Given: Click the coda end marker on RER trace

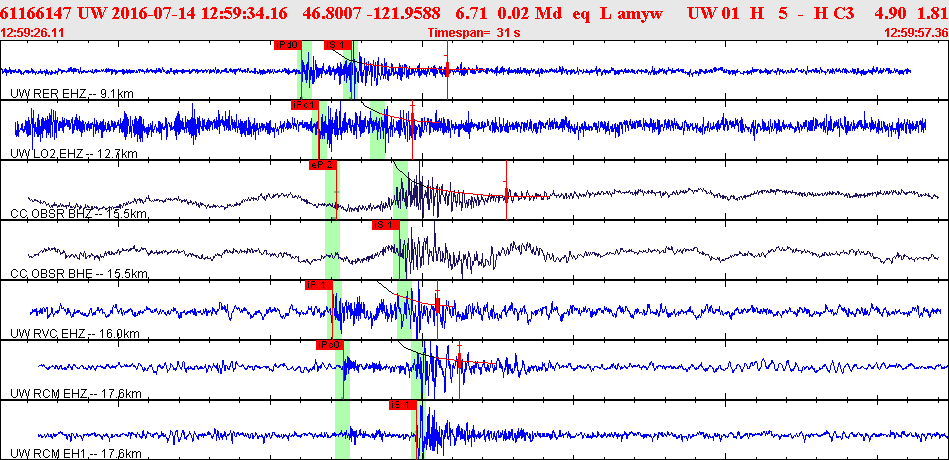Looking at the screenshot, I should point(447,70).
